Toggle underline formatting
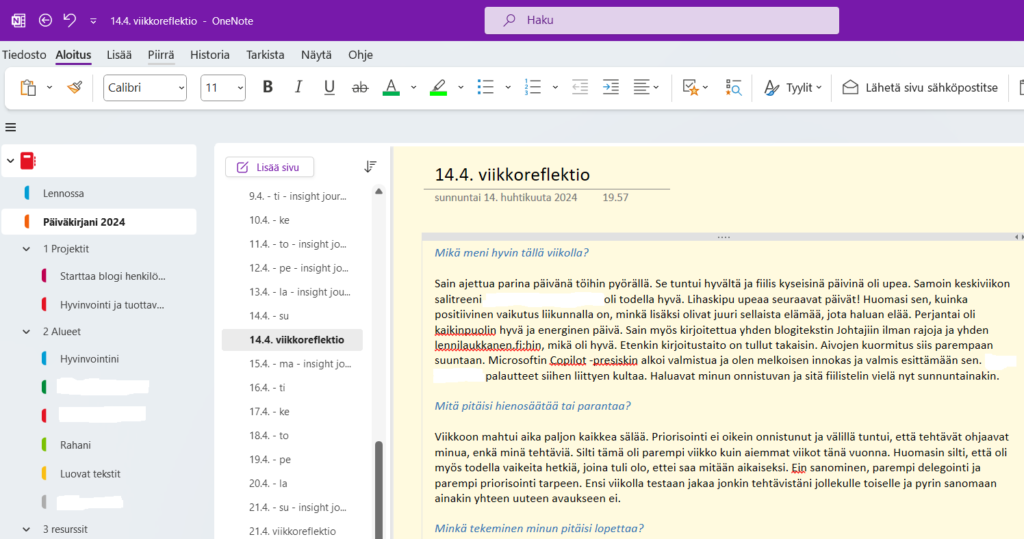1024x539 pixels. (x=329, y=87)
